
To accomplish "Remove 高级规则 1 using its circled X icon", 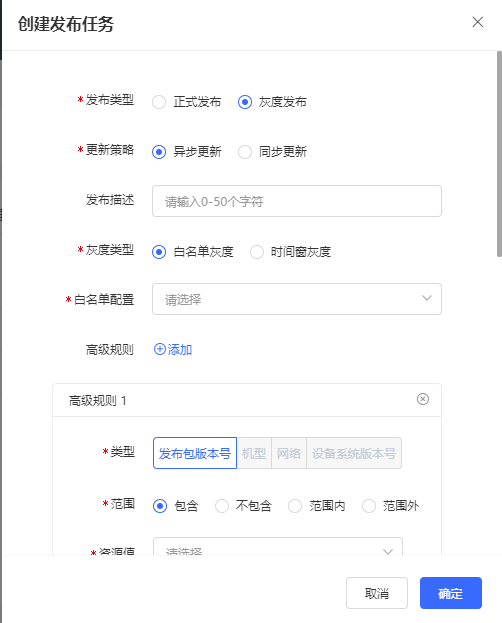I will pyautogui.click(x=423, y=399).
